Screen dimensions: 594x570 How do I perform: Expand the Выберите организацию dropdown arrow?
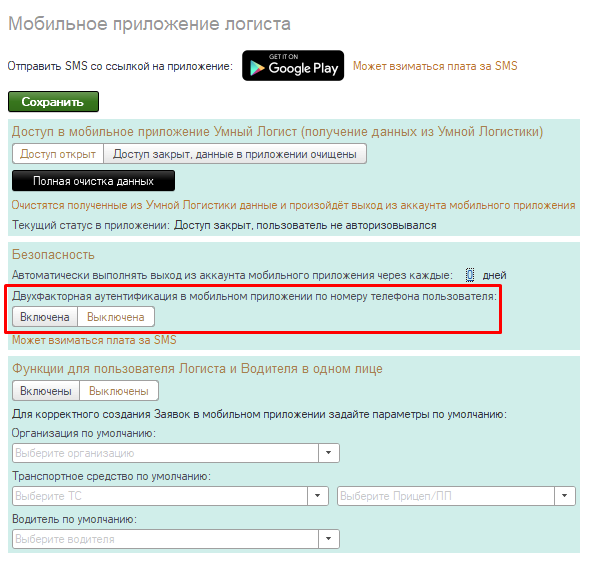[328, 453]
